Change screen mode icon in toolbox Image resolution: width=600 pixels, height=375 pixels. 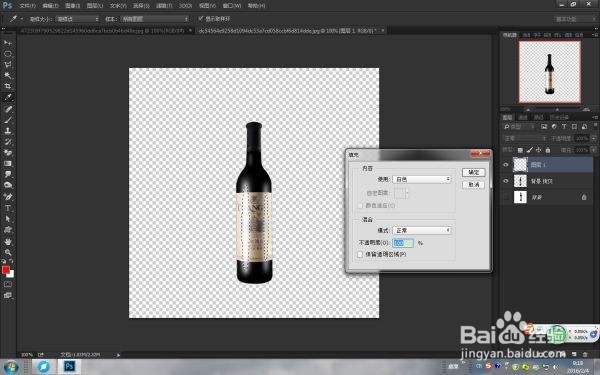click(8, 295)
